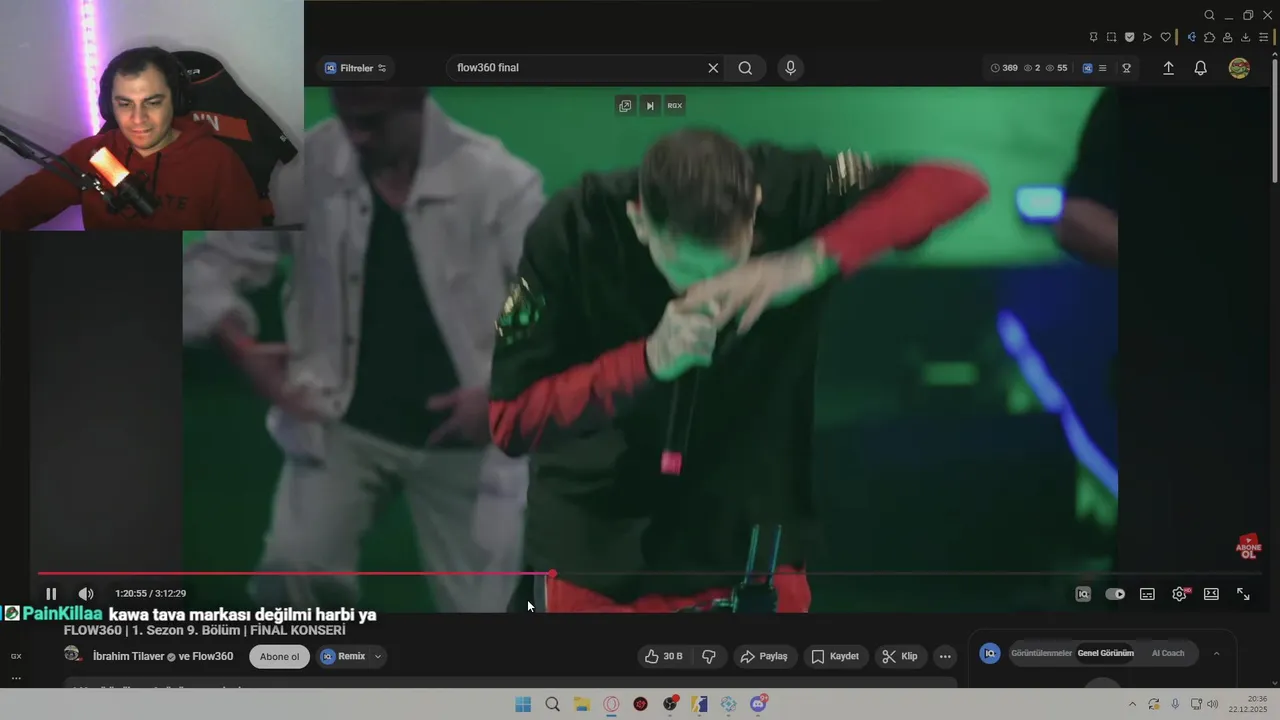This screenshot has height=720, width=1280.
Task: Open the Filtreler filter button
Action: pyautogui.click(x=356, y=68)
